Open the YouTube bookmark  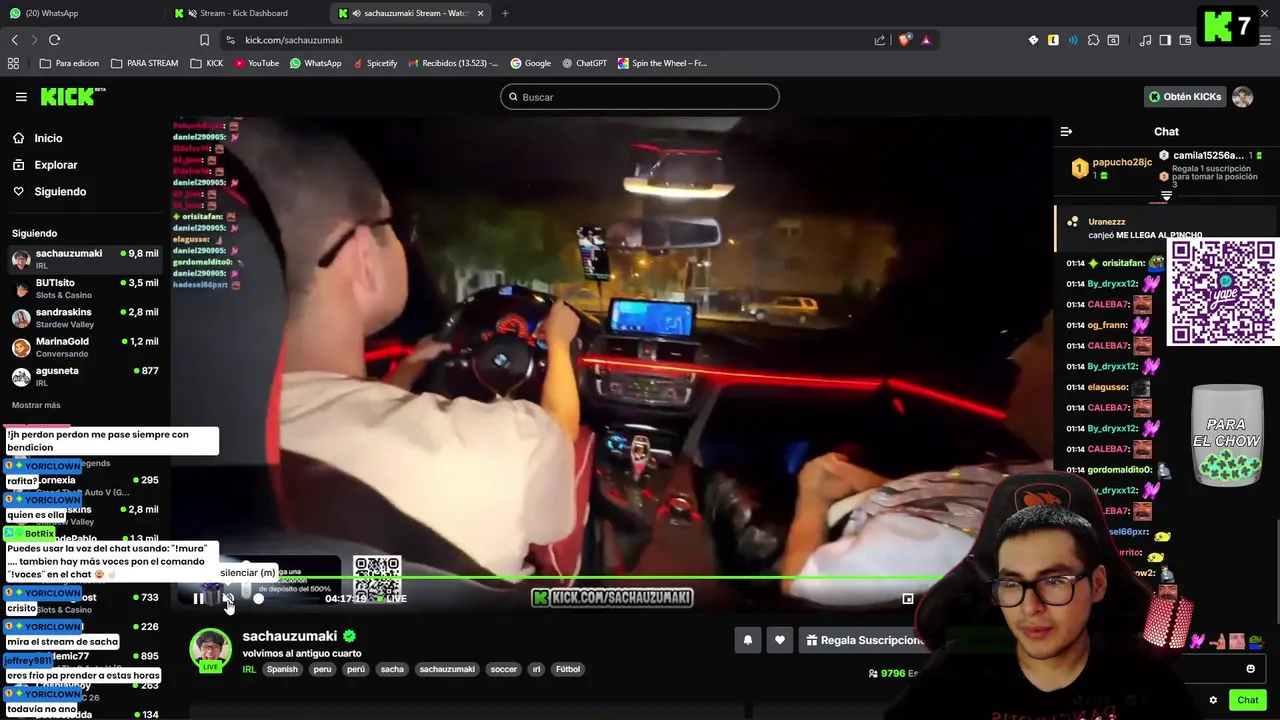(256, 63)
